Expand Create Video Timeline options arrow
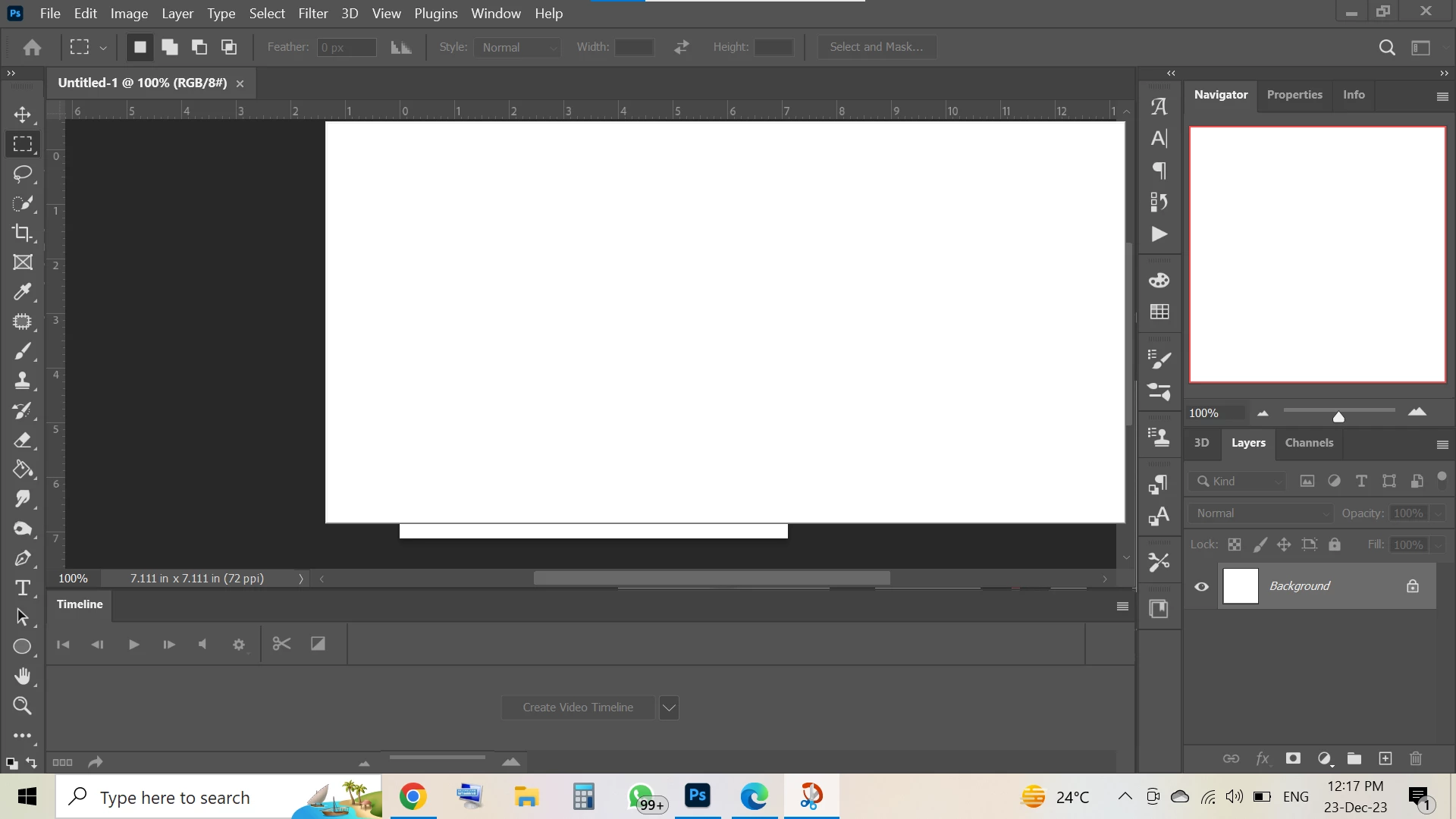The width and height of the screenshot is (1456, 819). coord(669,708)
